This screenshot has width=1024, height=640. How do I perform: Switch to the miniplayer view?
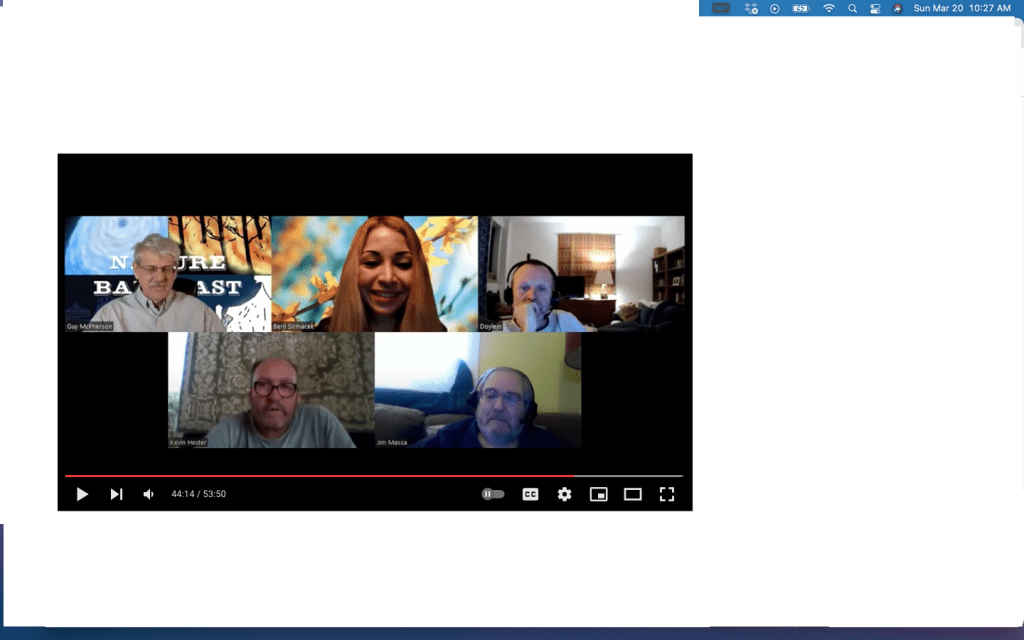coord(598,494)
